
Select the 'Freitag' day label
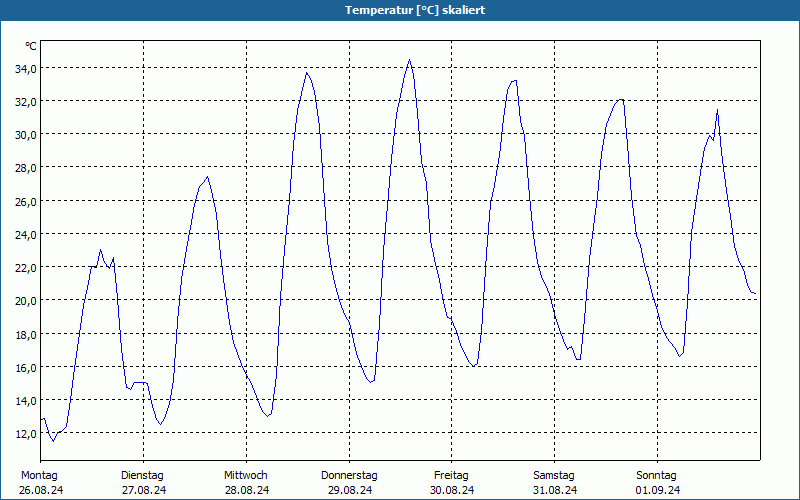click(451, 476)
